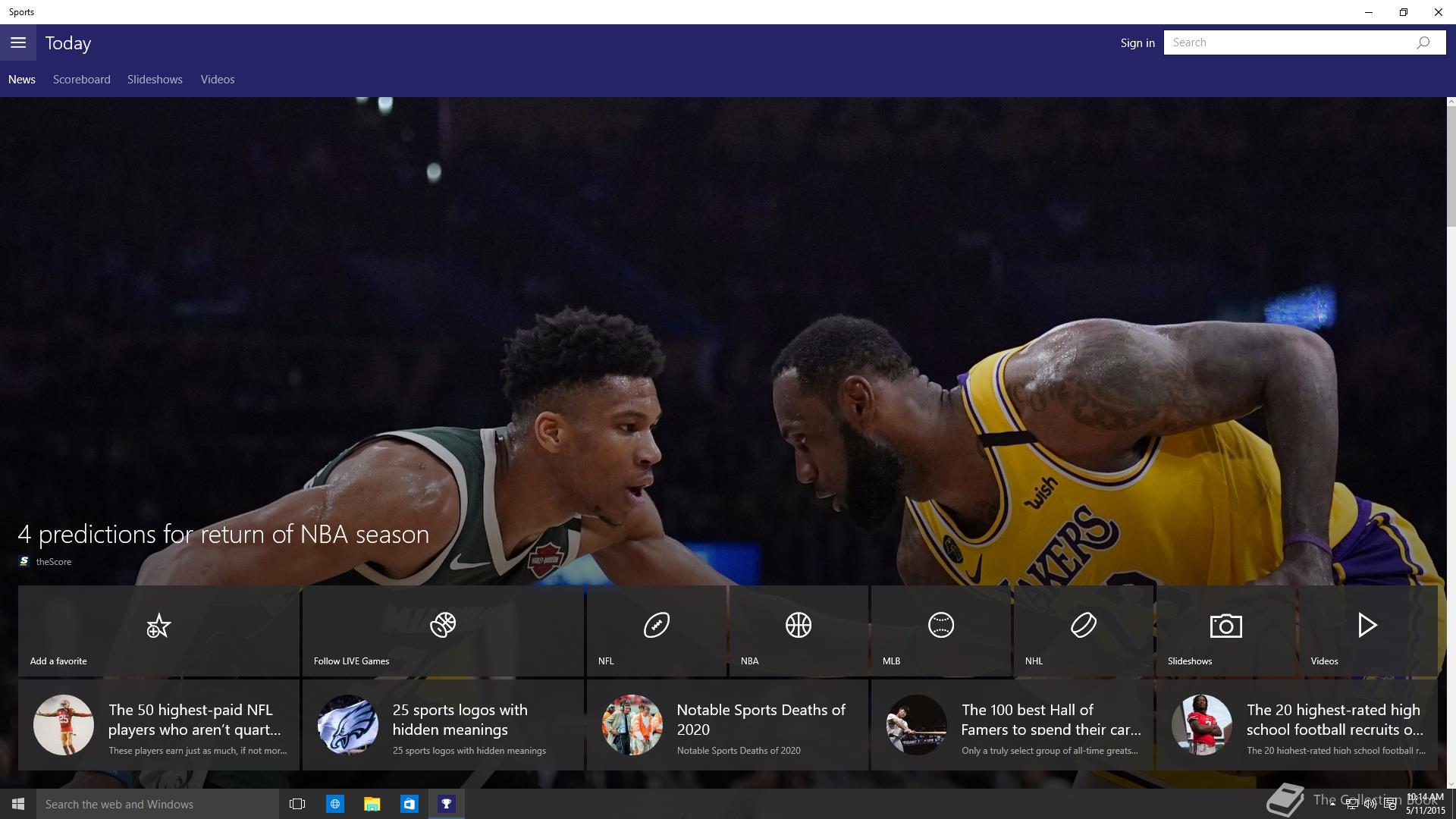Click the scrollbar down arrow

(x=1451, y=784)
